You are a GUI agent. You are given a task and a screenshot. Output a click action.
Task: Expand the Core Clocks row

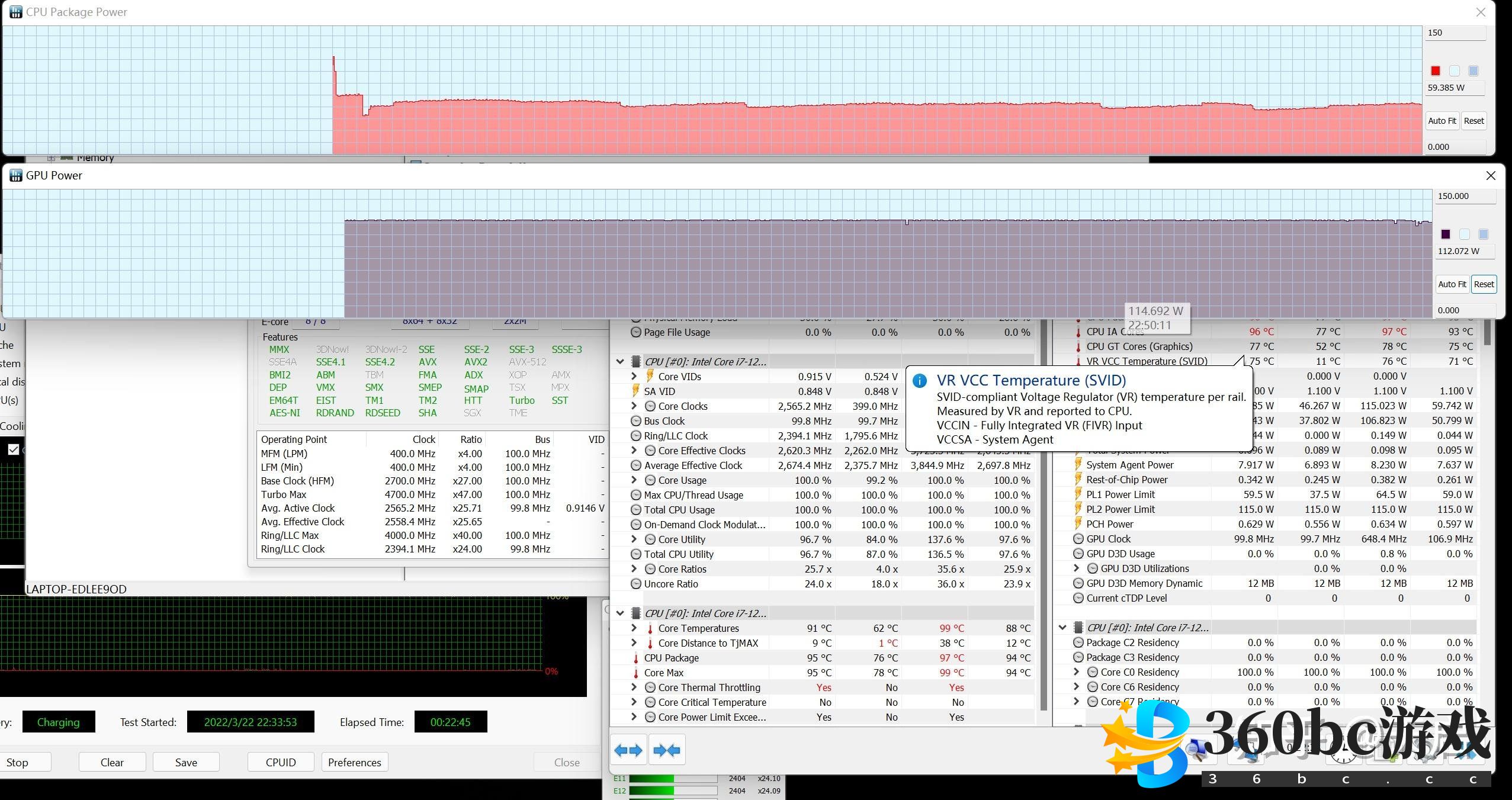coord(634,406)
